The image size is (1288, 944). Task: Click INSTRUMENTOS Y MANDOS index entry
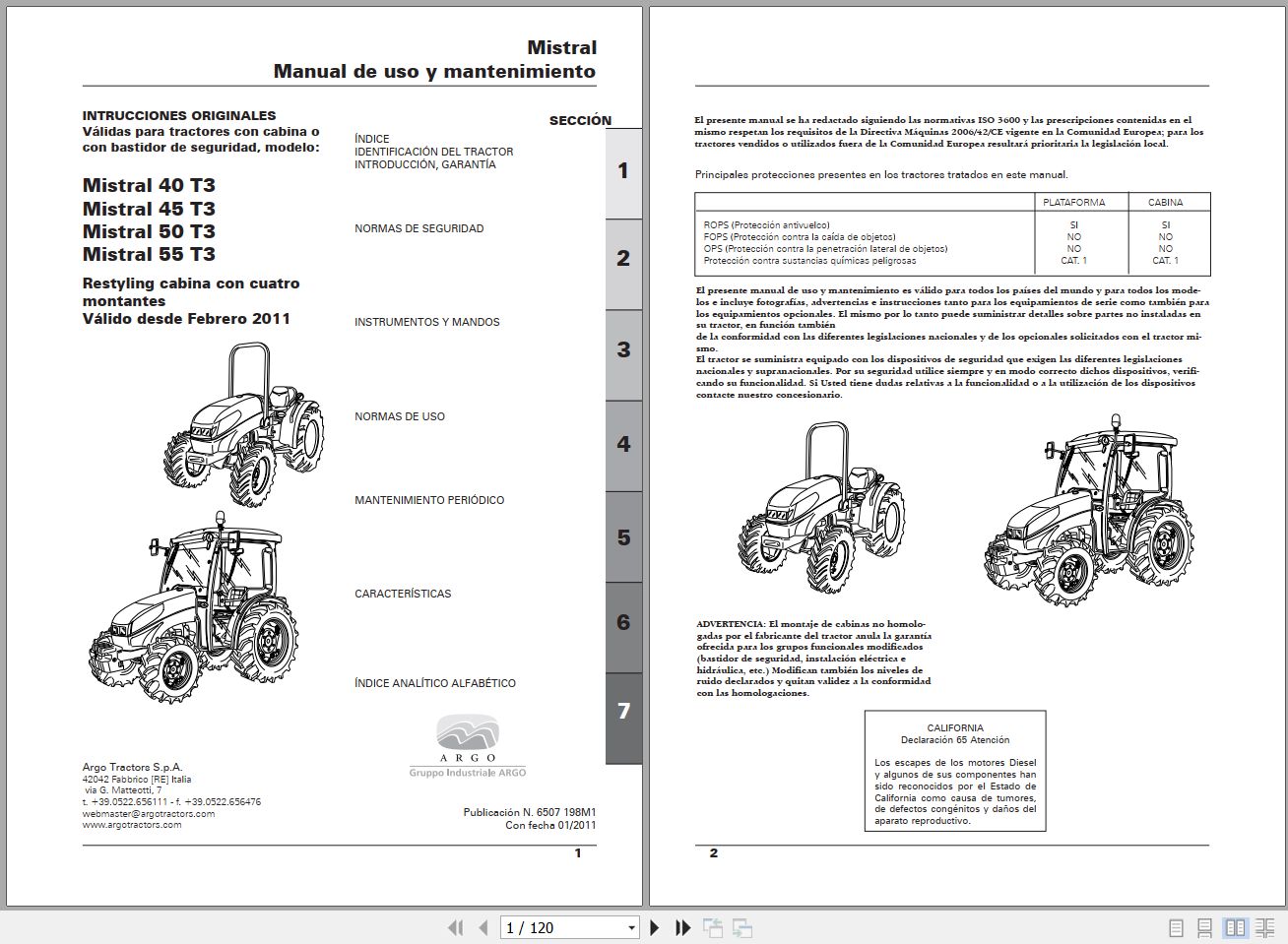(427, 322)
